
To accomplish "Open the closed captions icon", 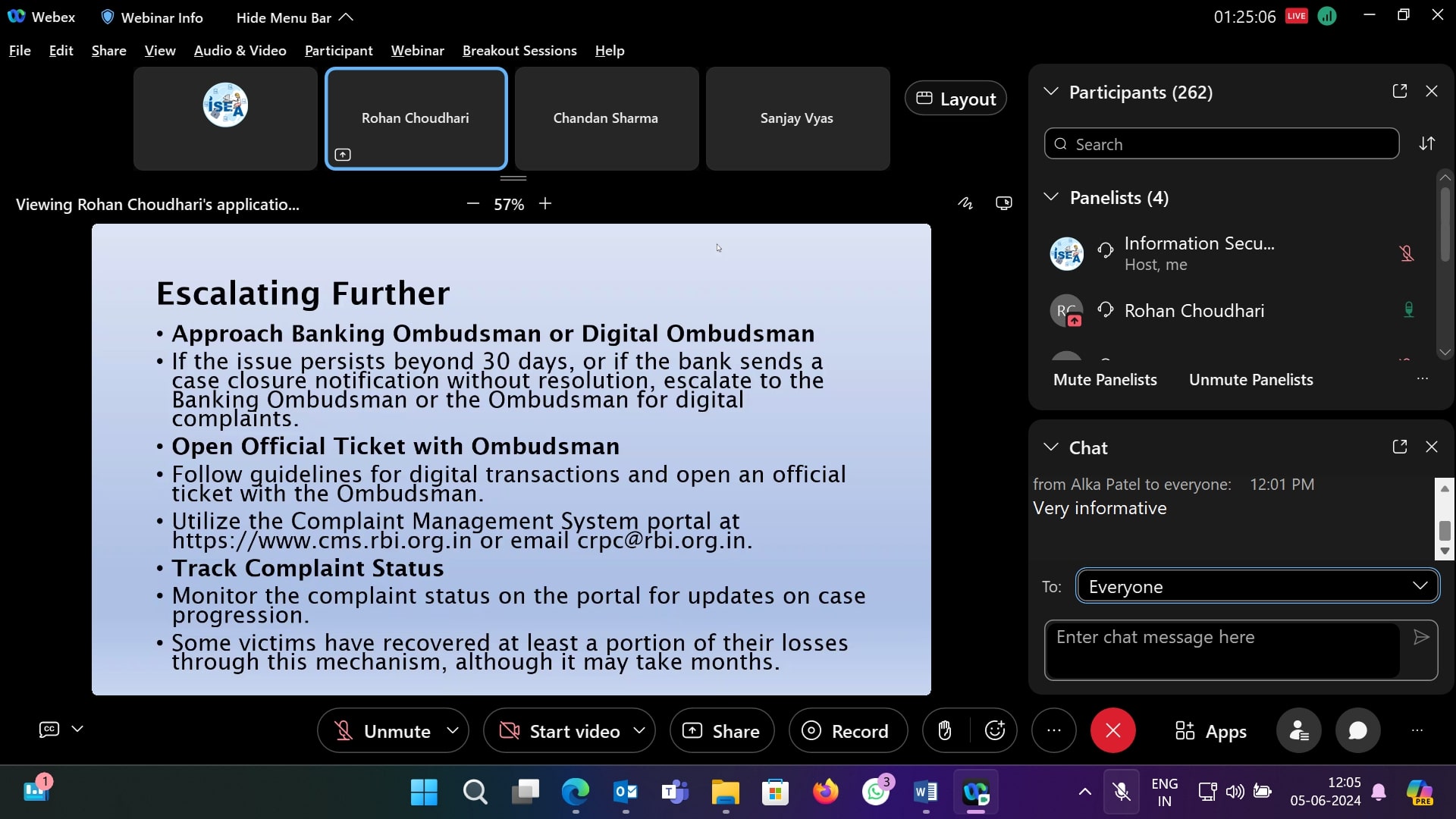I will (49, 730).
